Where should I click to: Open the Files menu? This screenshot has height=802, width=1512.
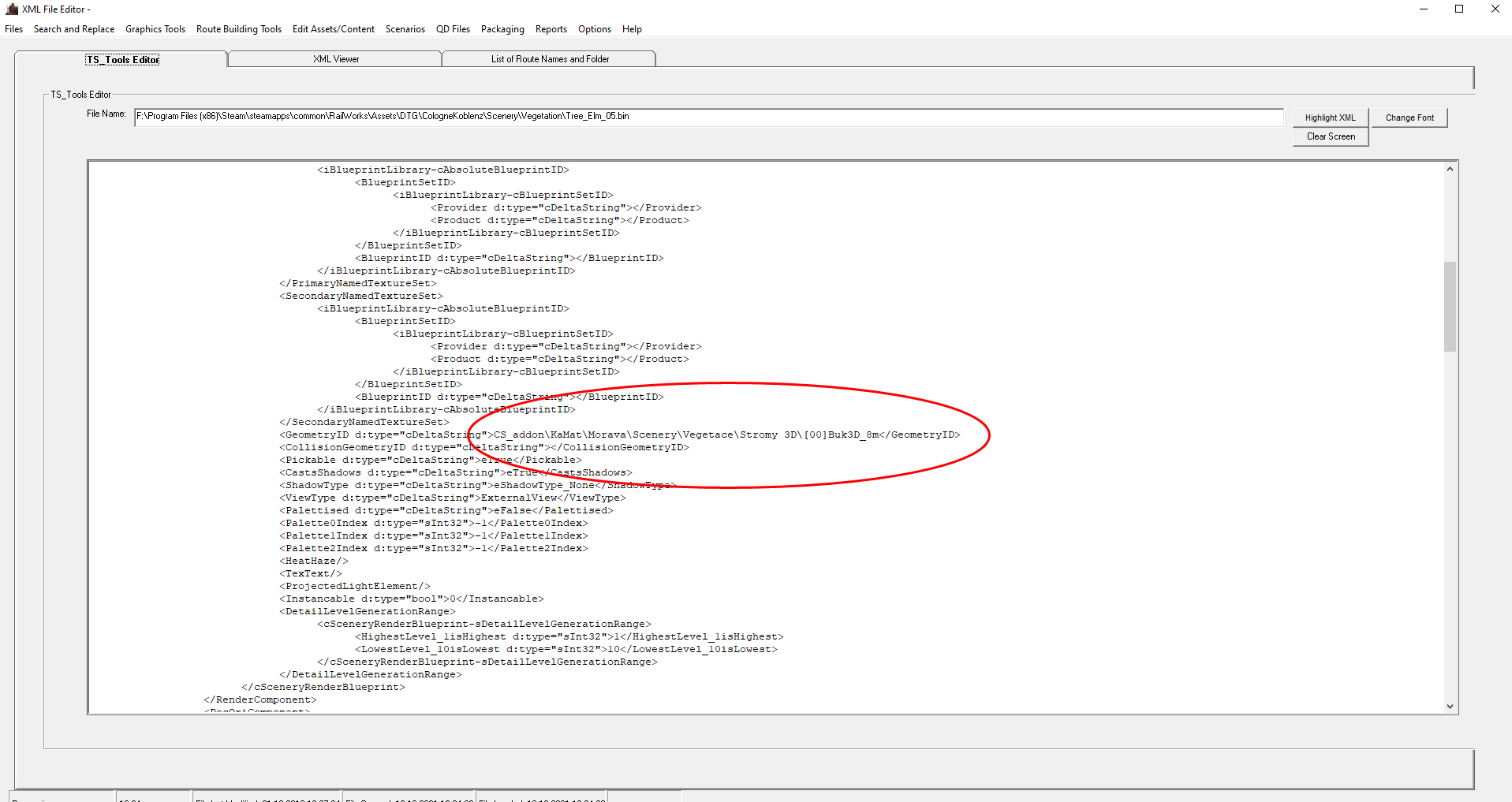(x=13, y=29)
